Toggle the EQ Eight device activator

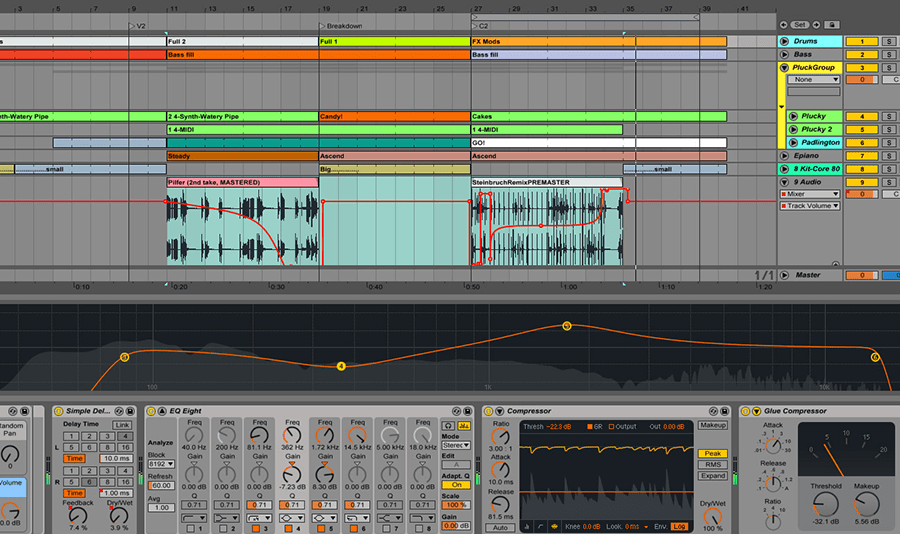point(151,411)
